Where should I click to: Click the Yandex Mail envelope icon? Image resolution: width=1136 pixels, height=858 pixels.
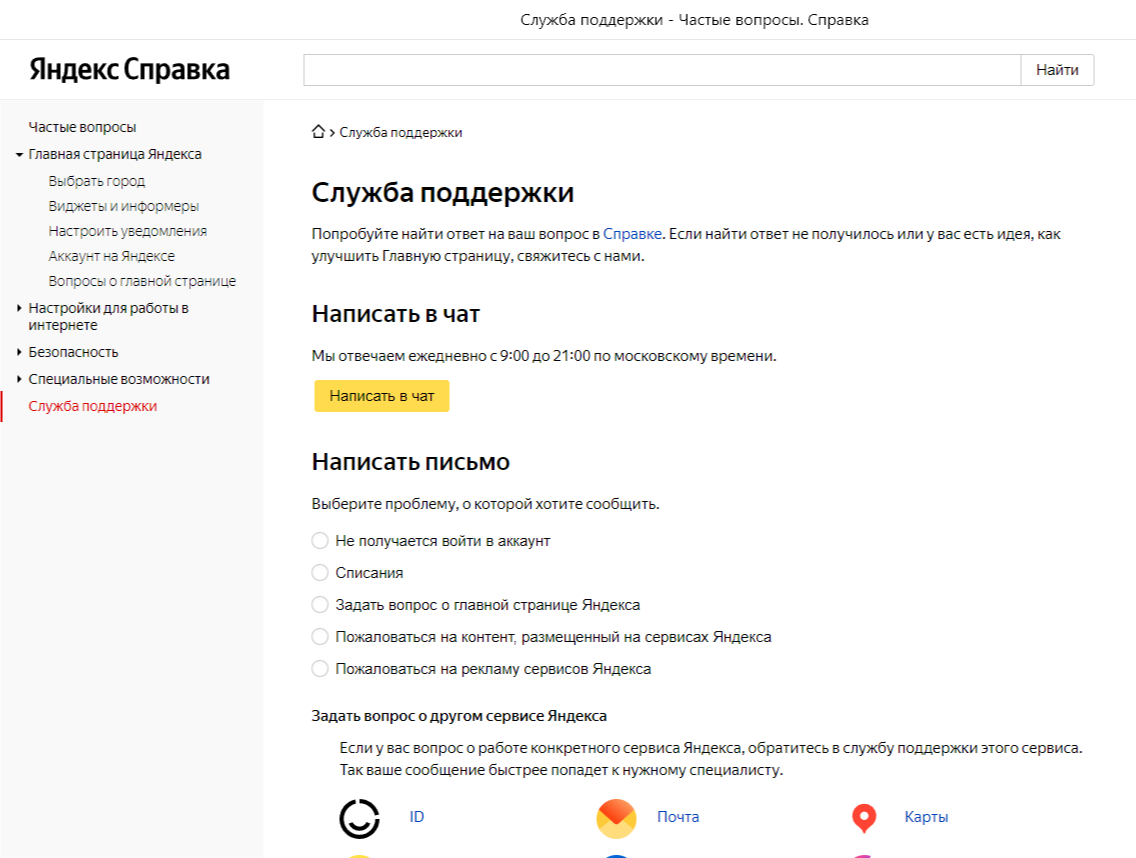[x=616, y=818]
